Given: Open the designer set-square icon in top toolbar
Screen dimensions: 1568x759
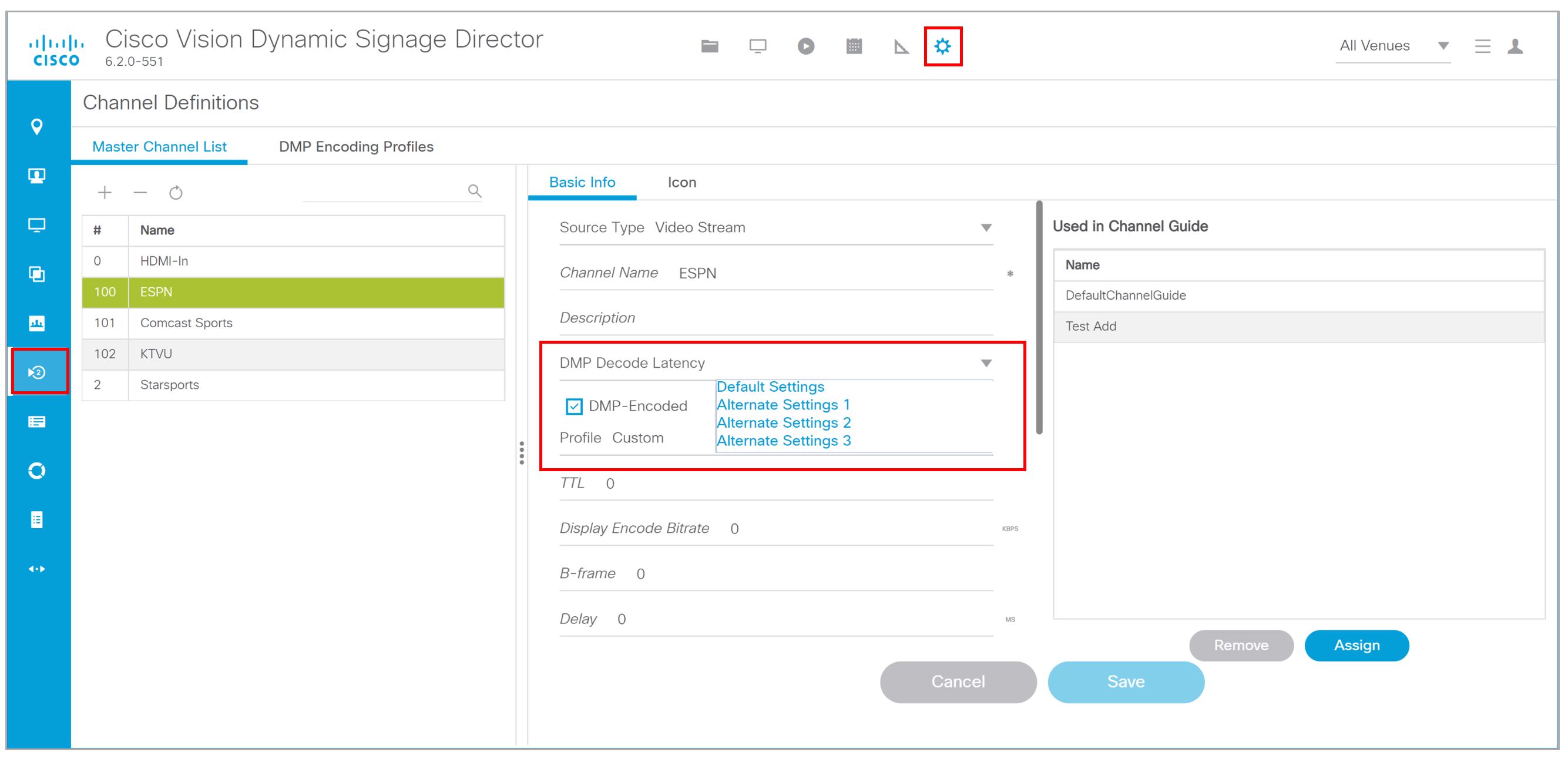Looking at the screenshot, I should (901, 46).
